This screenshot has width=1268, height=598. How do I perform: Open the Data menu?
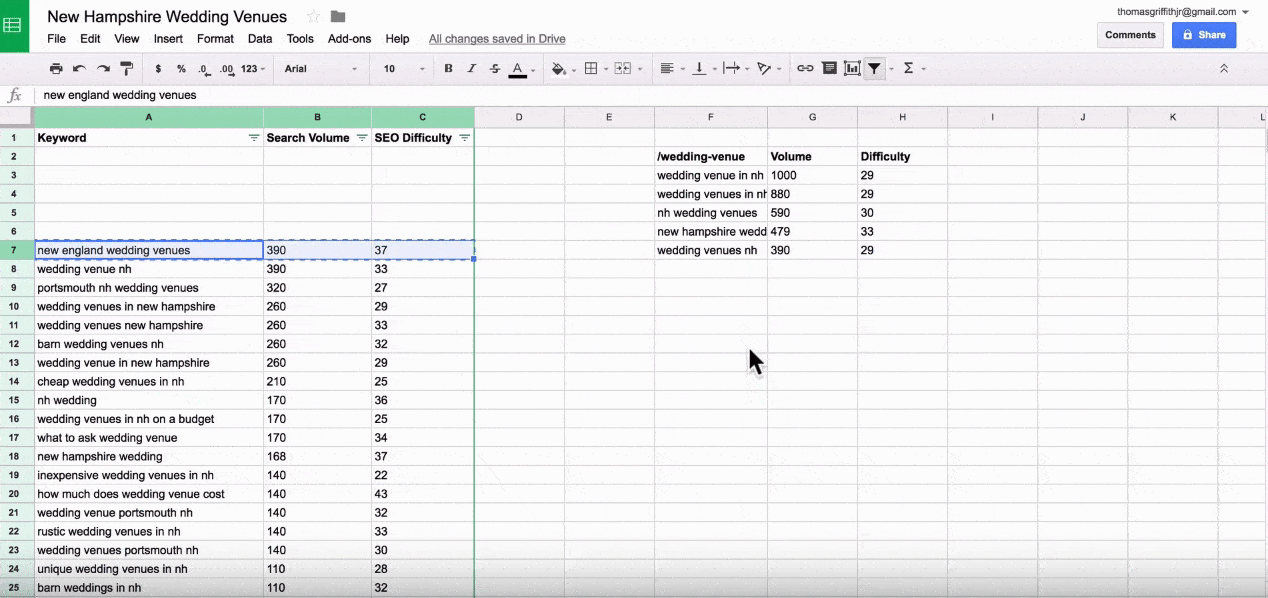tap(260, 39)
